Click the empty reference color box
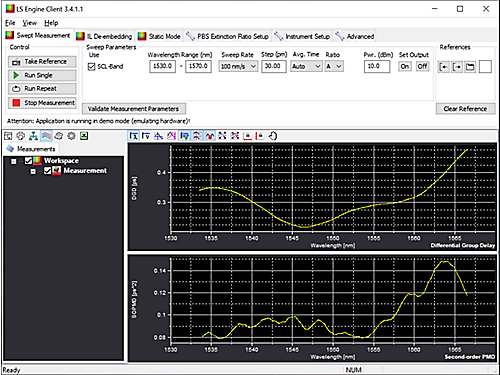Viewport: 500px width, 375px height. click(x=485, y=67)
